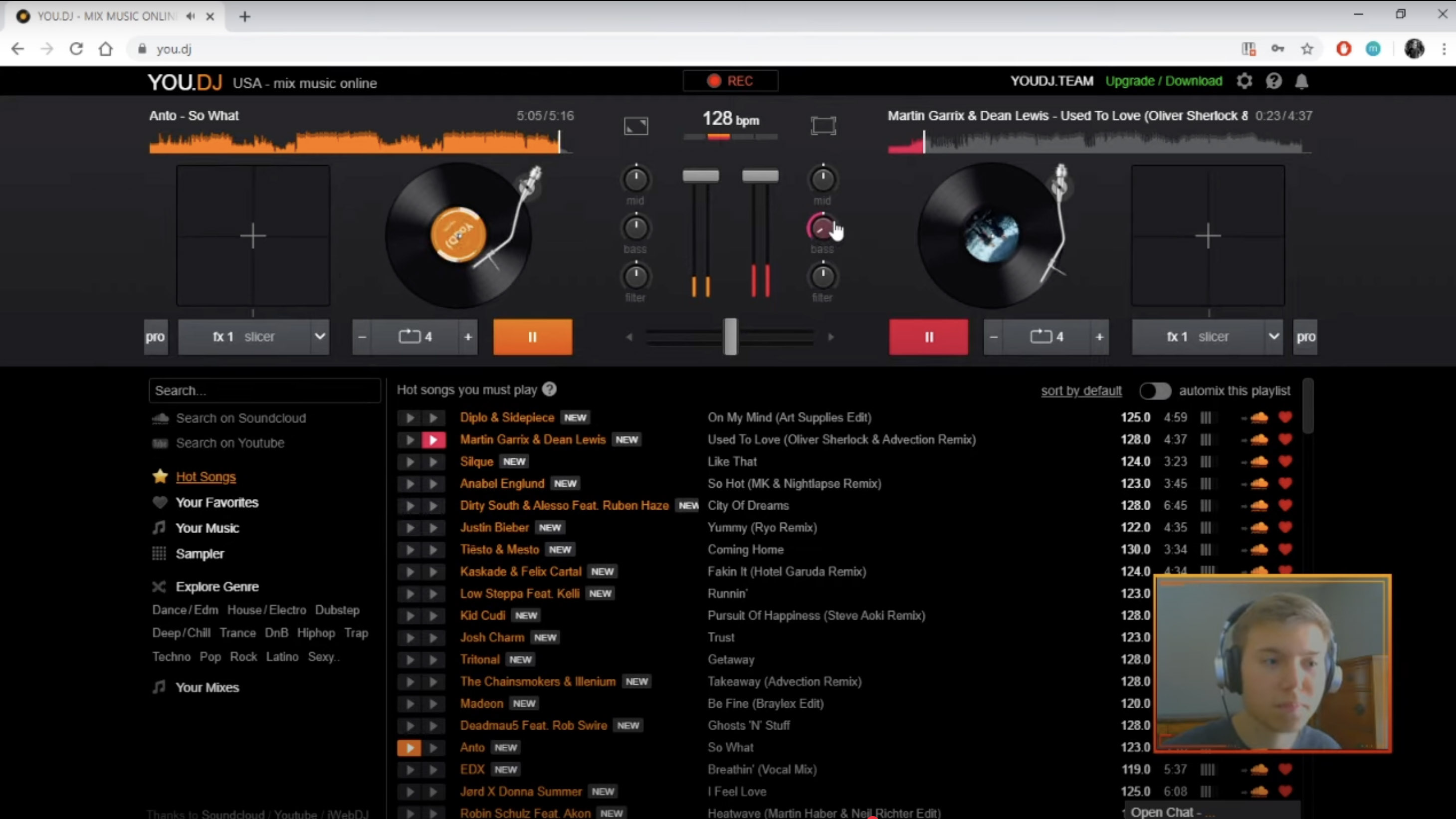Image resolution: width=1456 pixels, height=819 pixels.
Task: Click the crossfader slider handle
Action: [x=730, y=337]
